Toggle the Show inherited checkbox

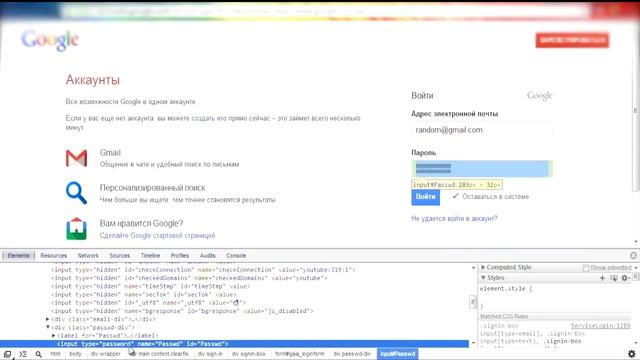pos(586,268)
